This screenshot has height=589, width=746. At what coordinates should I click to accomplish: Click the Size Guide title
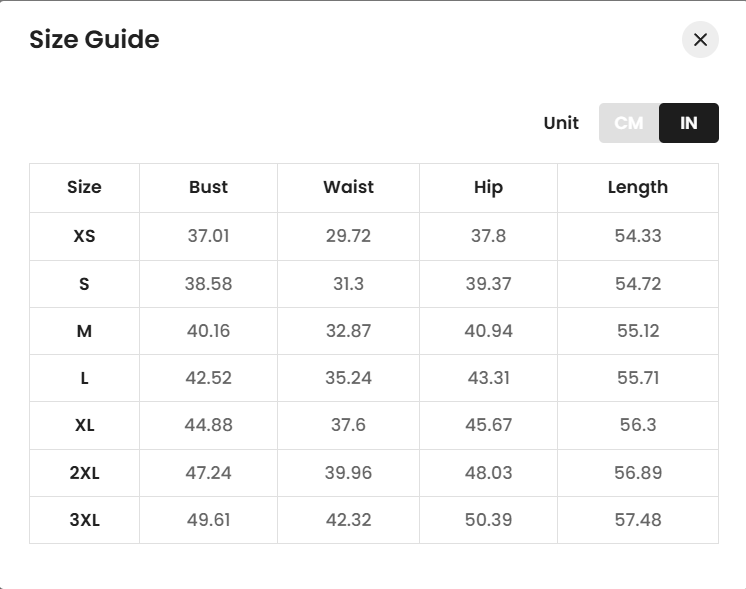(94, 40)
